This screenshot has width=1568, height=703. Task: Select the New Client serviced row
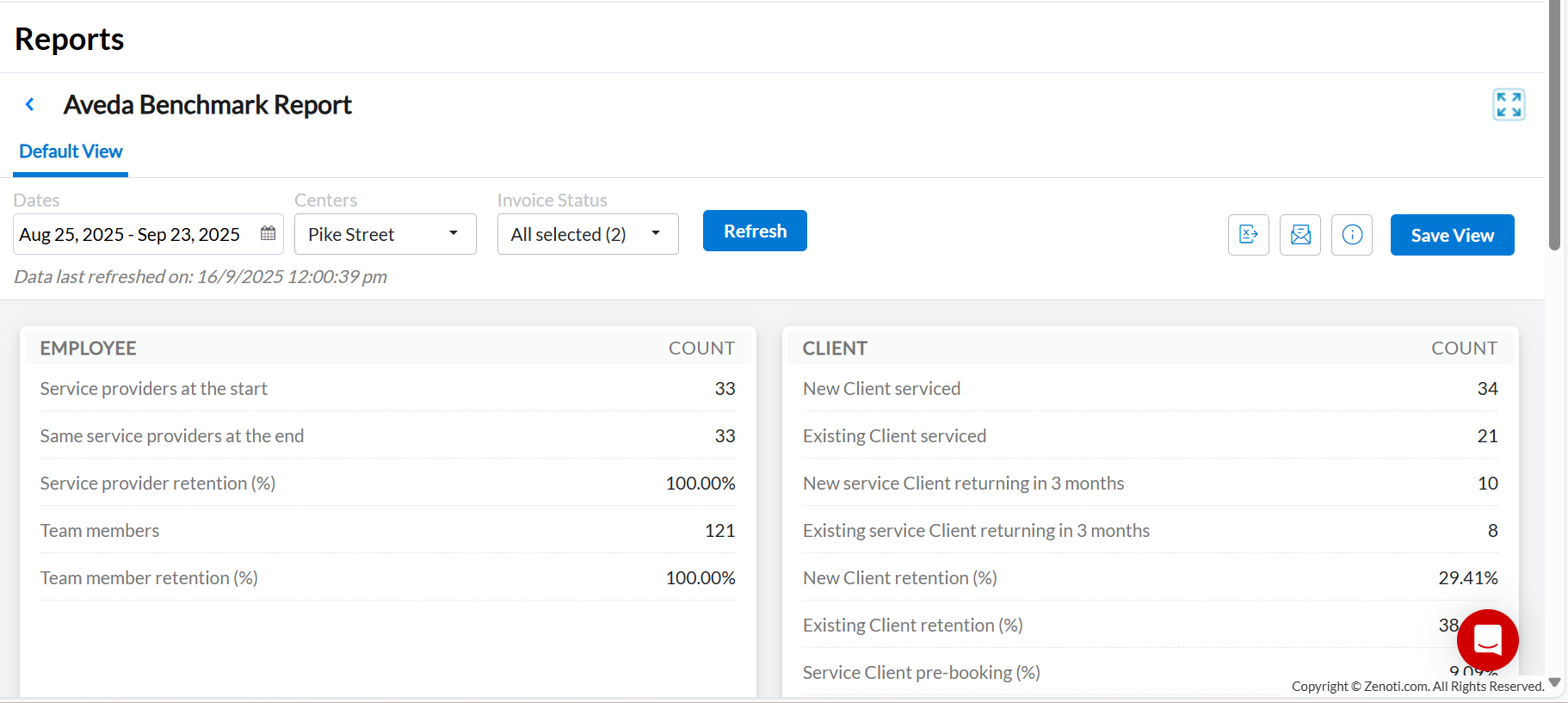1150,389
